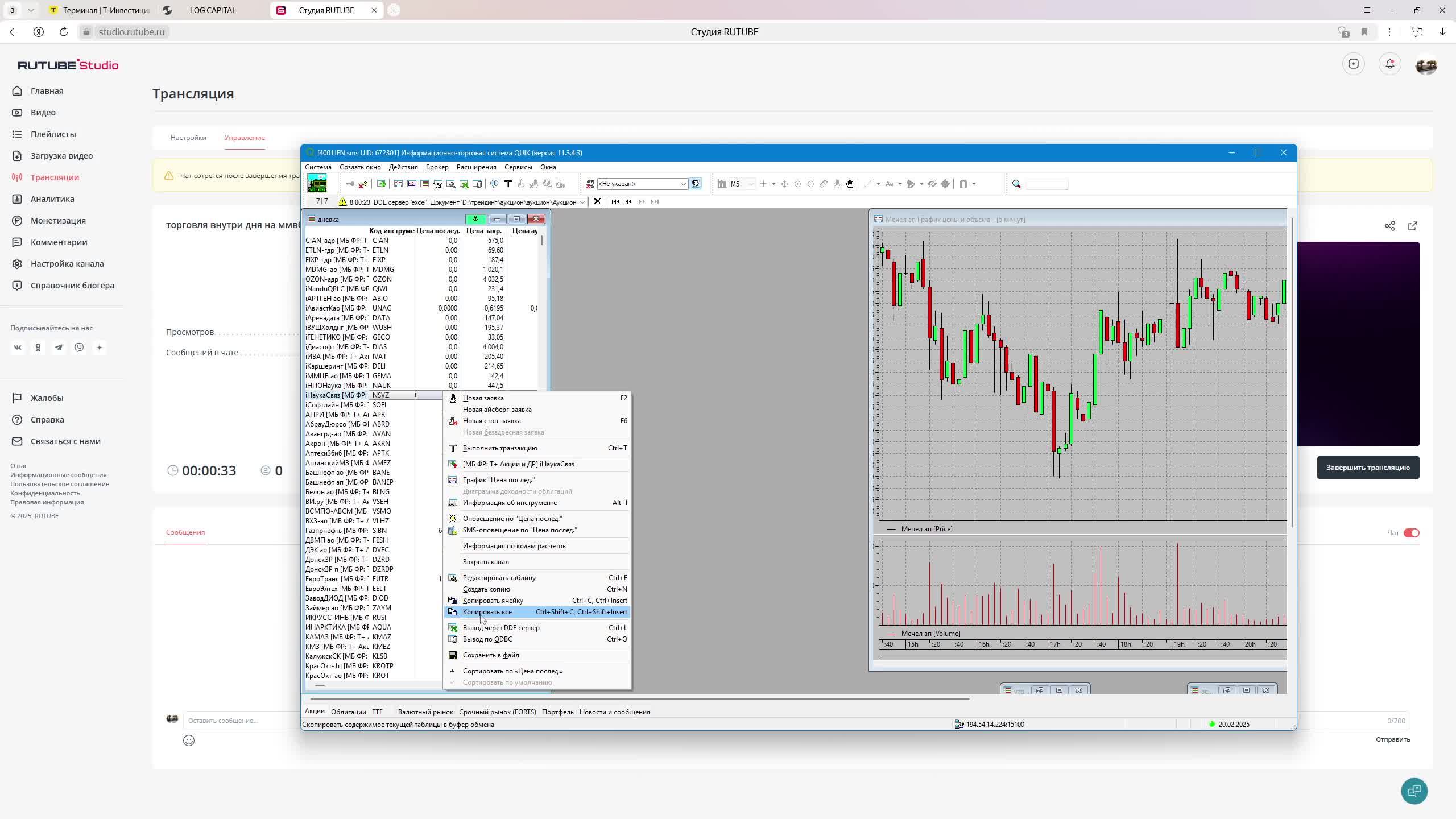This screenshot has height=819, width=1456.
Task: Open the Пользовательское соглашение link
Action: (60, 484)
